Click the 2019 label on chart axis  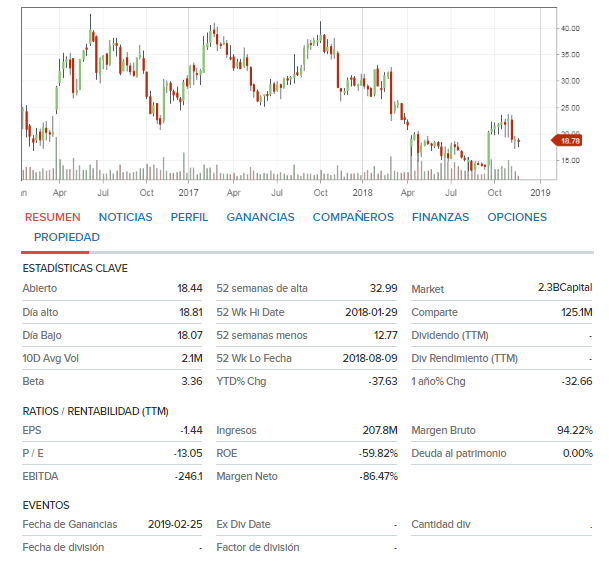pyautogui.click(x=540, y=193)
